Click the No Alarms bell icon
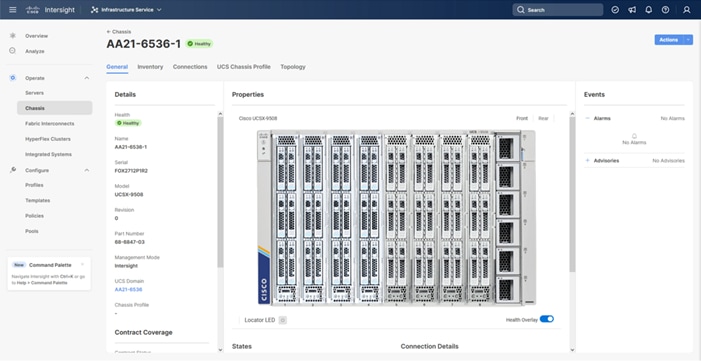 click(x=634, y=136)
